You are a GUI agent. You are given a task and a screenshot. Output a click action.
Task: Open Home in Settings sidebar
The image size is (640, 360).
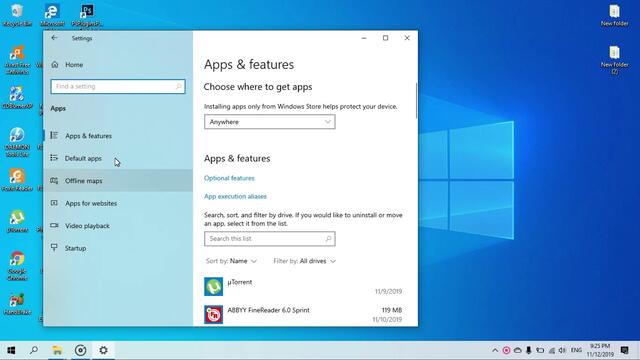click(74, 64)
